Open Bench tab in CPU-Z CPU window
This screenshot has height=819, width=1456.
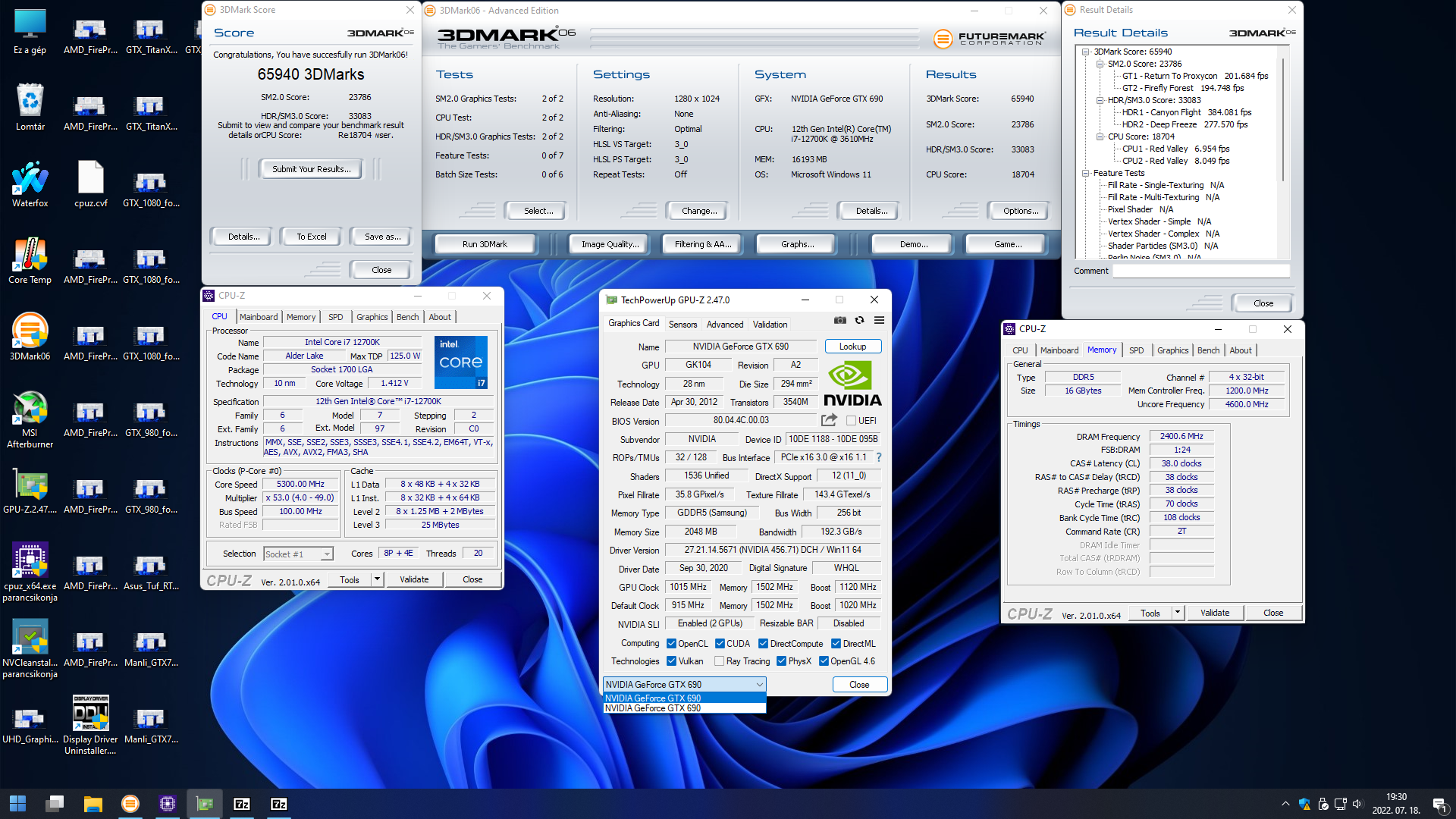click(x=407, y=317)
